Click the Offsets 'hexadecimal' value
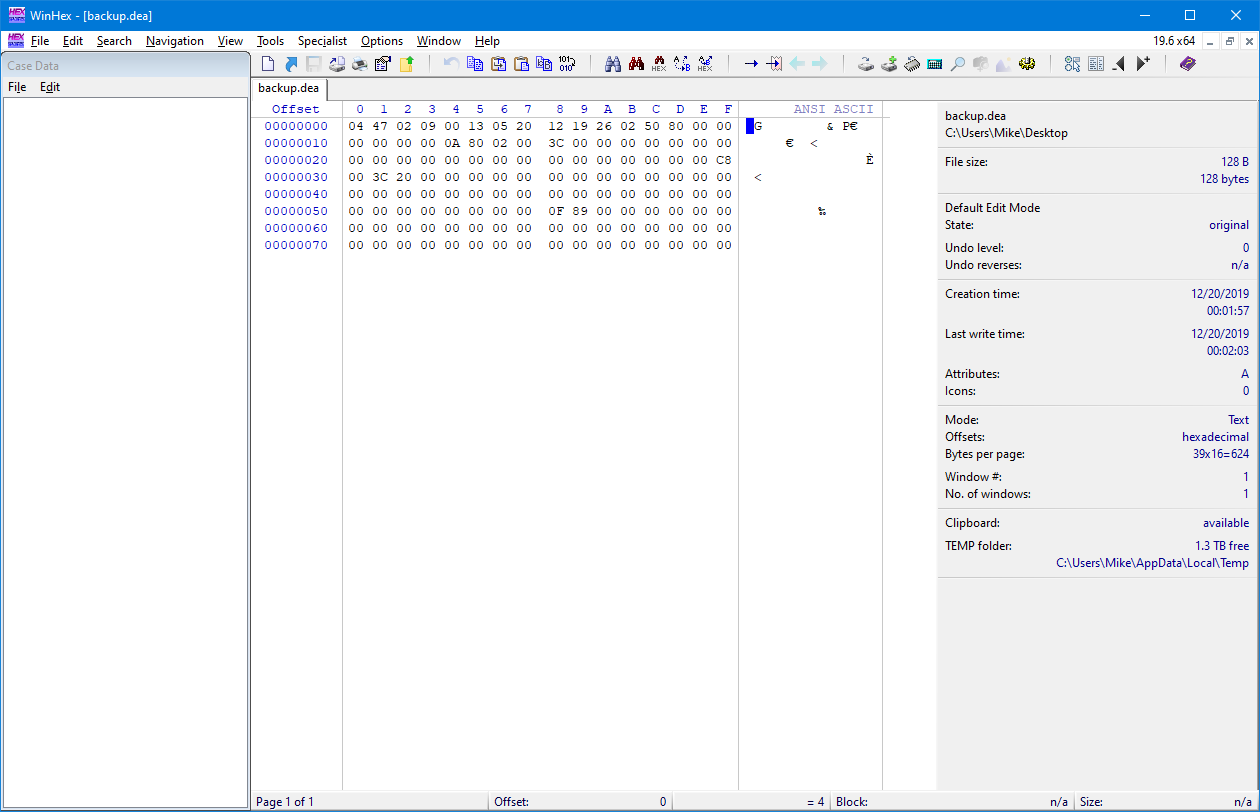Viewport: 1260px width, 812px height. (x=1215, y=437)
